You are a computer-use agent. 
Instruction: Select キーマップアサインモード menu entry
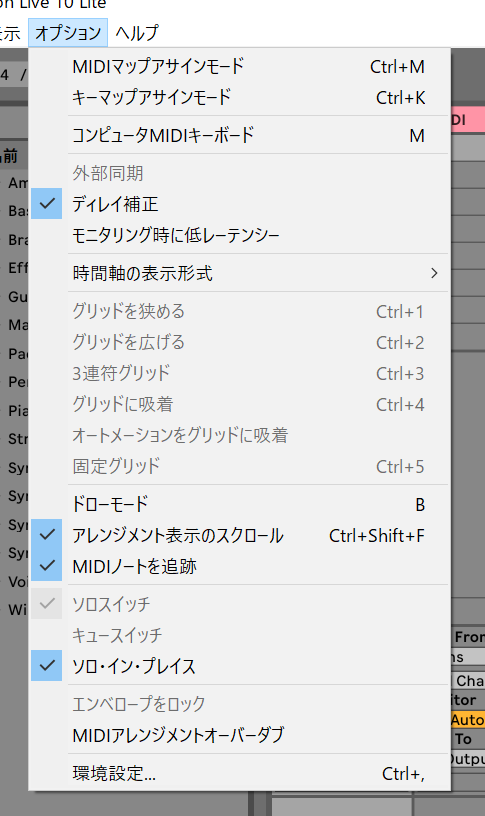point(240,97)
